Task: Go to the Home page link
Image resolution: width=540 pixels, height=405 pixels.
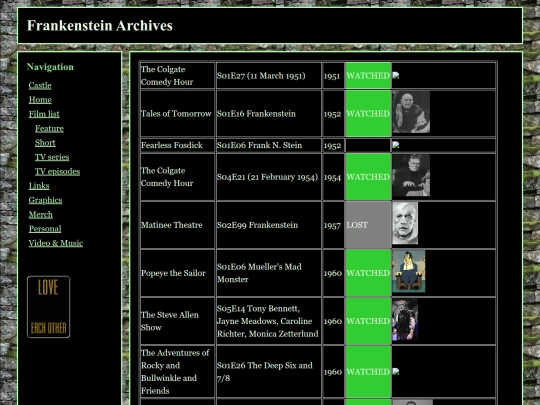Action: [x=40, y=100]
